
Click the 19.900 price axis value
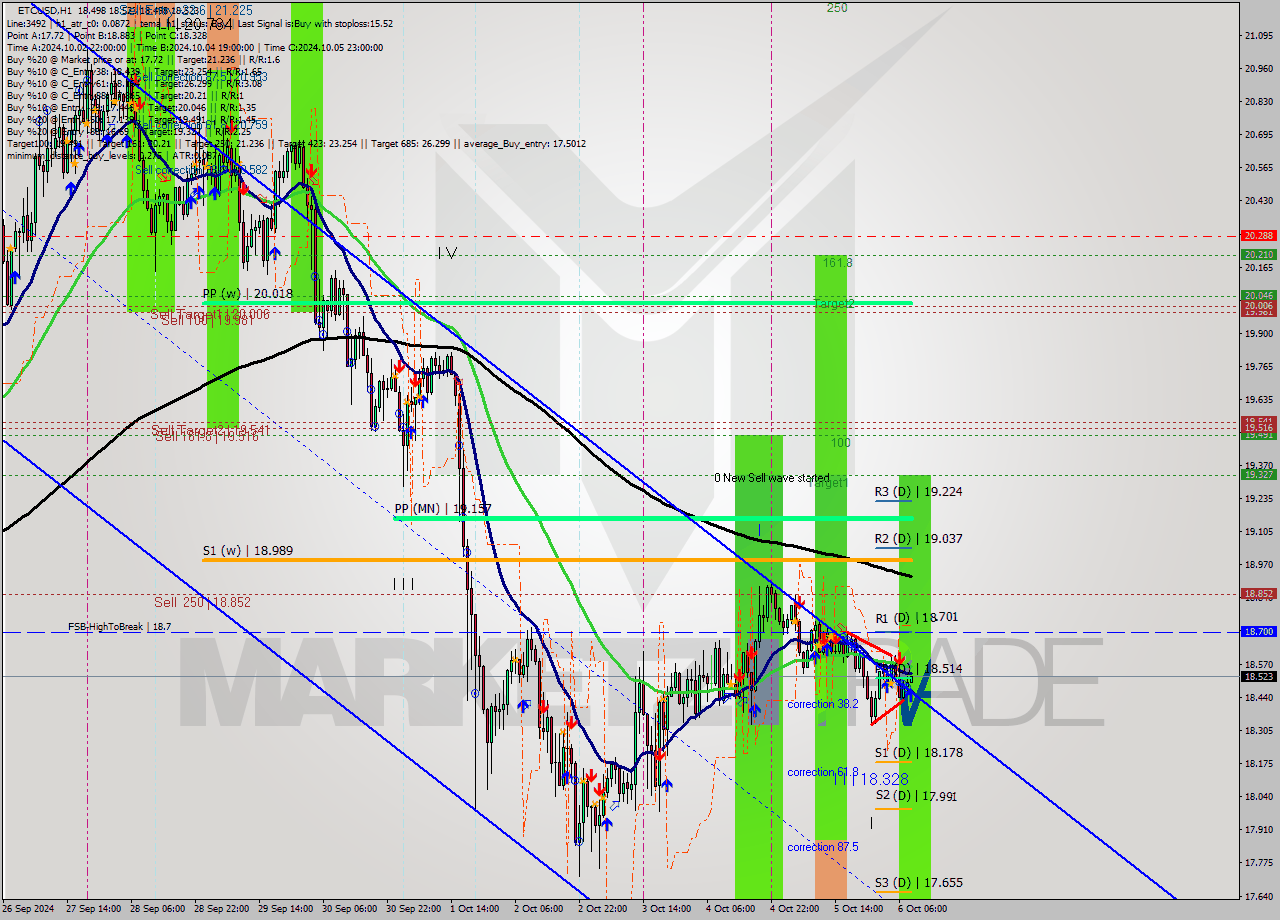click(x=1258, y=334)
